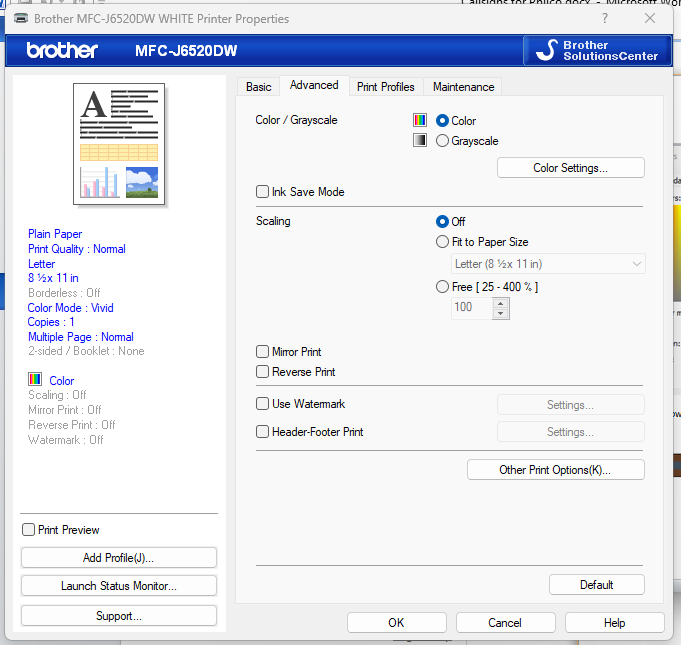The image size is (681, 645).
Task: Click the grayscale gradient icon
Action: 420,140
